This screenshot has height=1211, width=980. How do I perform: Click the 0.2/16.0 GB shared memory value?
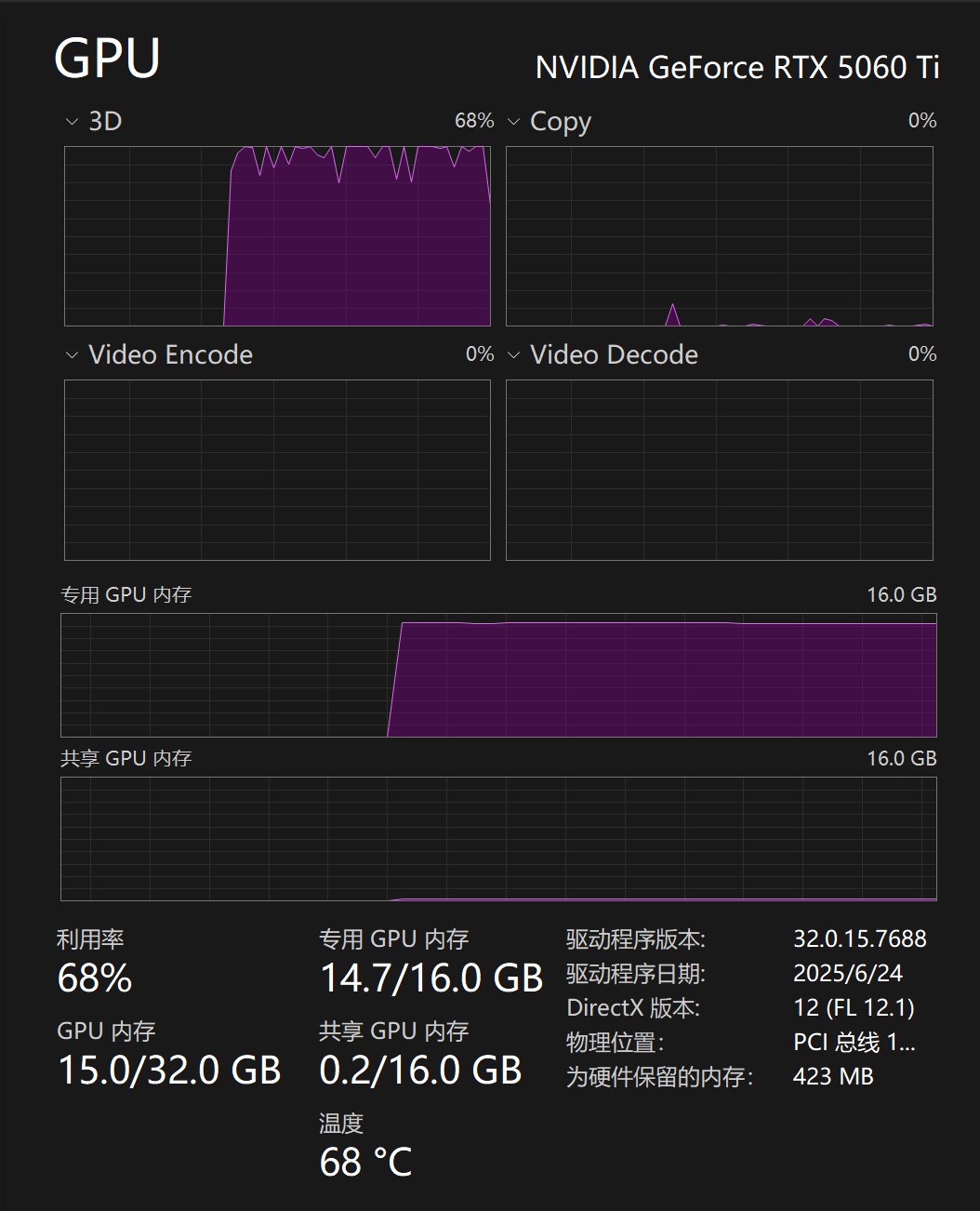[420, 1071]
